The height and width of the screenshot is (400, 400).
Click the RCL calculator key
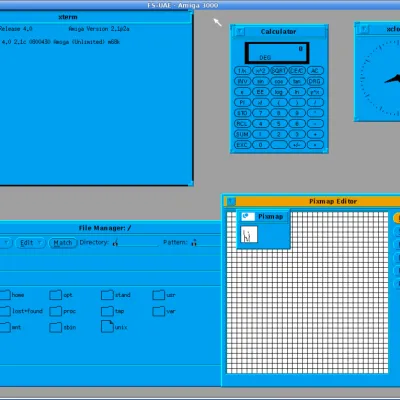tap(242, 124)
